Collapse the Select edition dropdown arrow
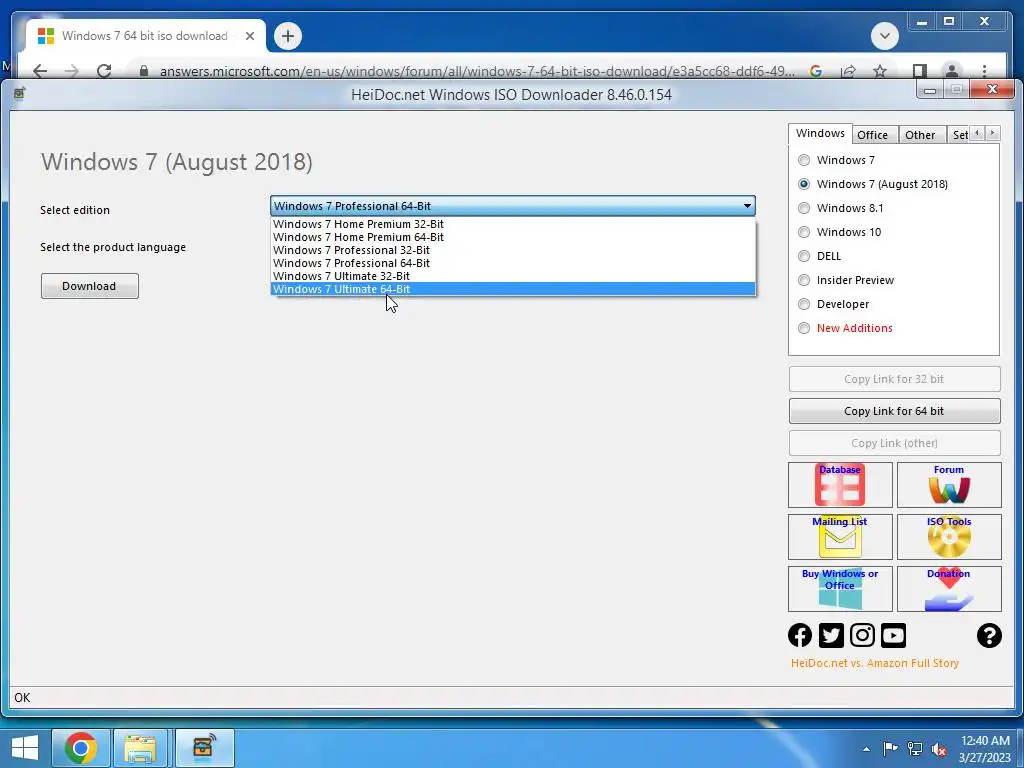This screenshot has height=768, width=1024. click(747, 206)
